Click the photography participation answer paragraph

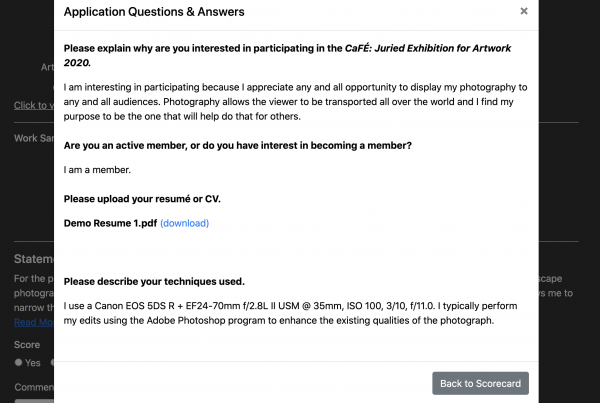coord(295,101)
